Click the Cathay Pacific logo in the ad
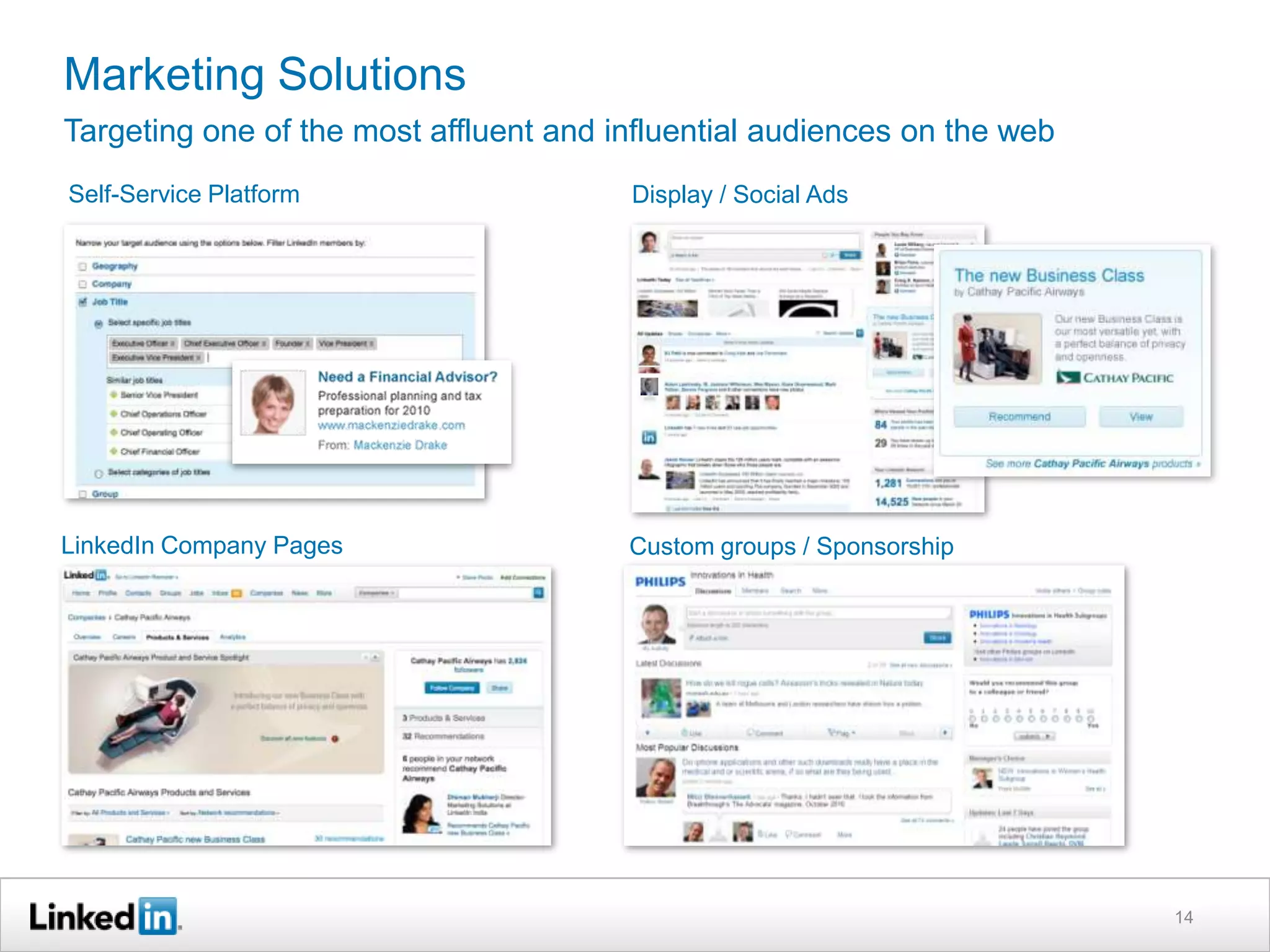Image resolution: width=1270 pixels, height=952 pixels. [1115, 377]
